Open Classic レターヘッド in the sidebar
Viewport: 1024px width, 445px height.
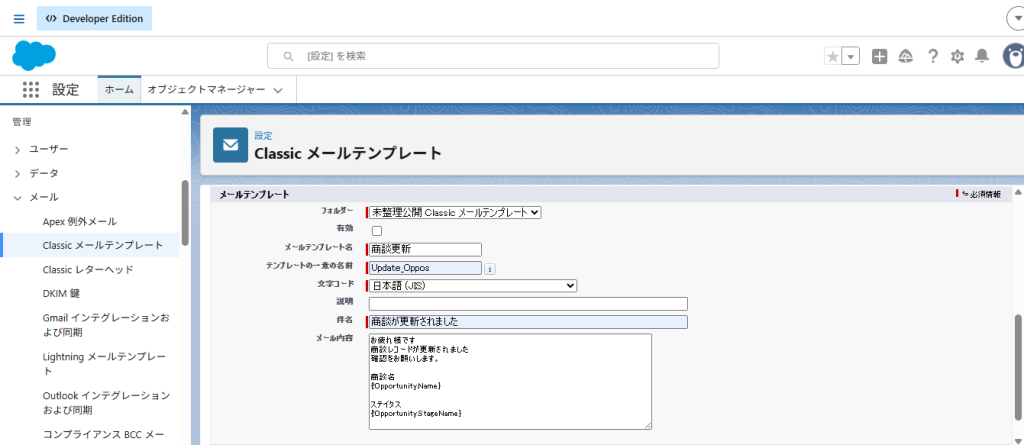(x=88, y=269)
